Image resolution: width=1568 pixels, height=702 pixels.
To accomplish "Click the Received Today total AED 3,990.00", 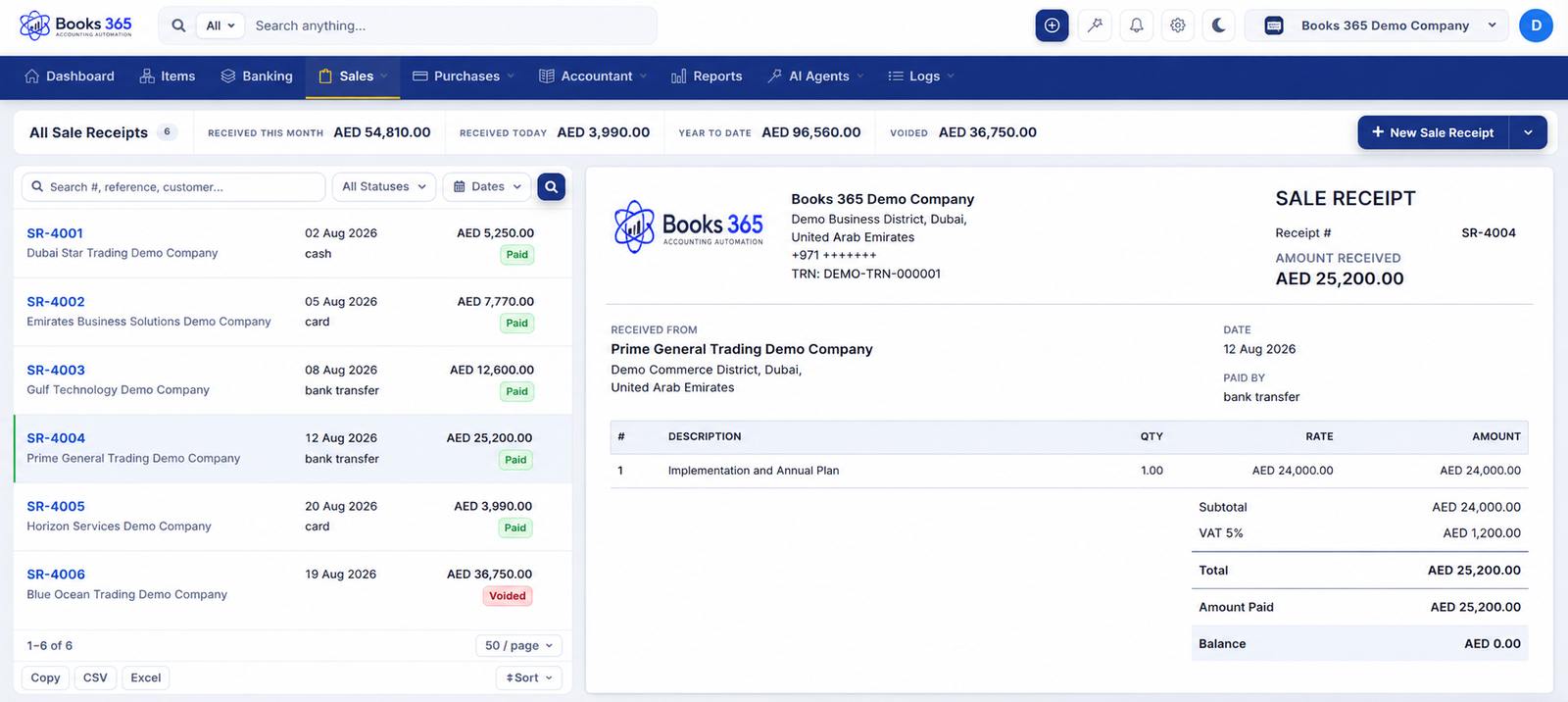I will point(603,132).
